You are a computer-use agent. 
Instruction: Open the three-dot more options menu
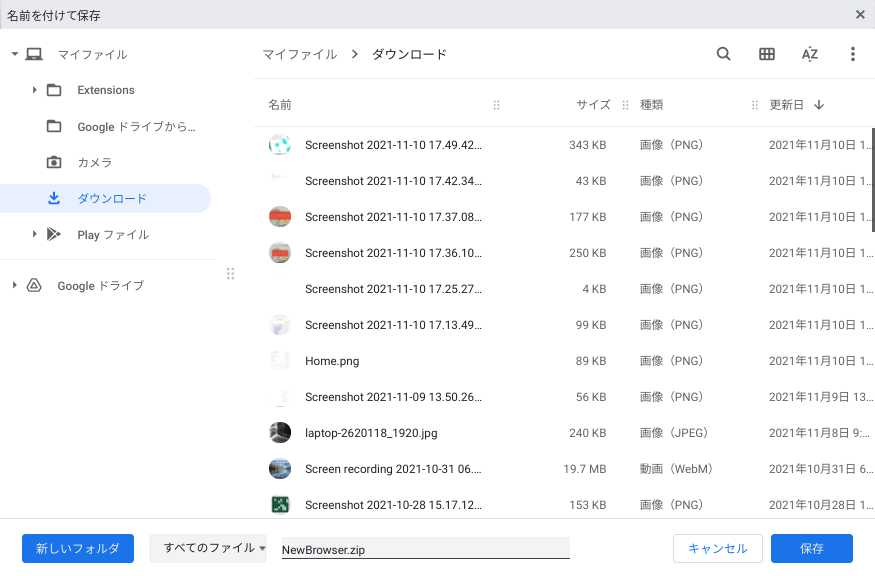point(853,54)
